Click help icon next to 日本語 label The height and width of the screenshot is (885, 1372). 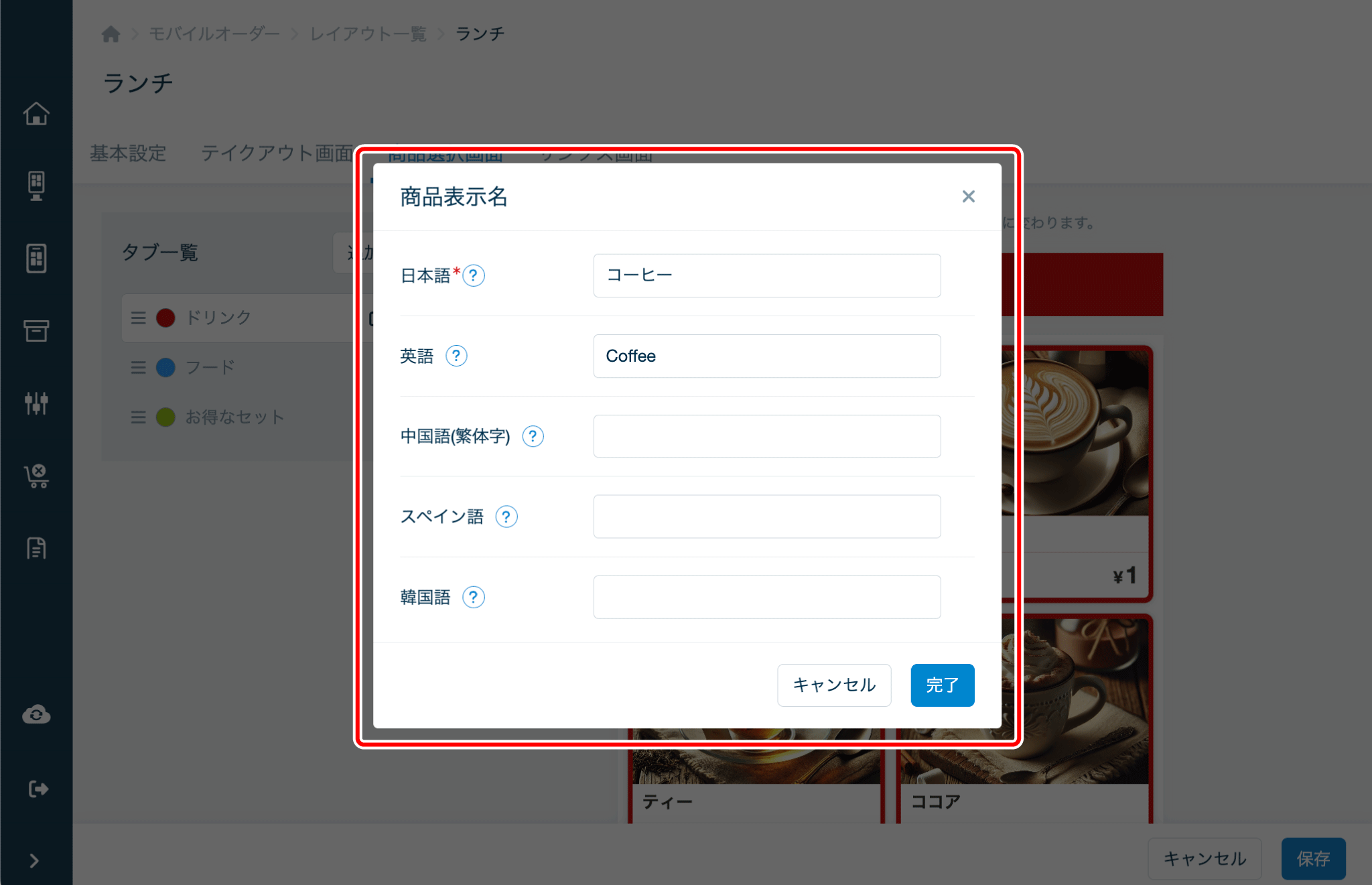474,275
